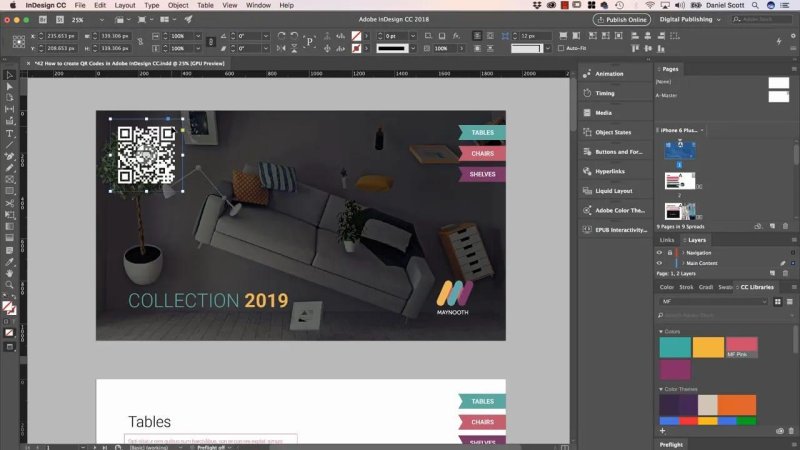
Task: Select the Direct Selection tool
Action: coord(9,86)
